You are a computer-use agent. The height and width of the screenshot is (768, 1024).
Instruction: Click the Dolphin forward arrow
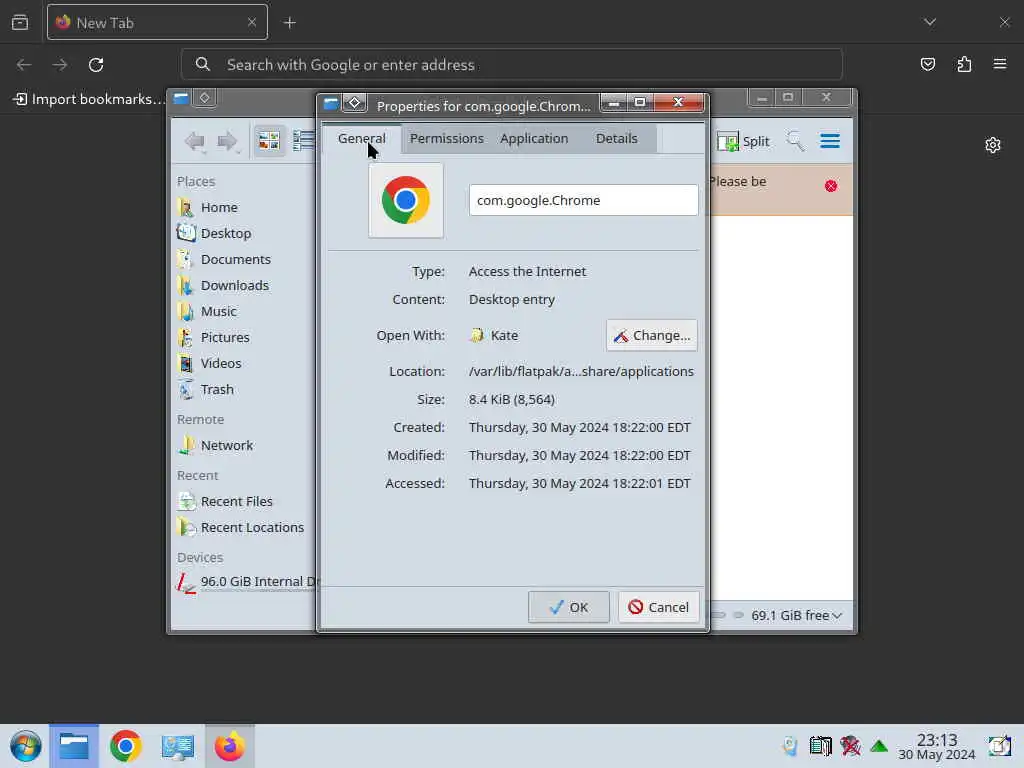[227, 141]
